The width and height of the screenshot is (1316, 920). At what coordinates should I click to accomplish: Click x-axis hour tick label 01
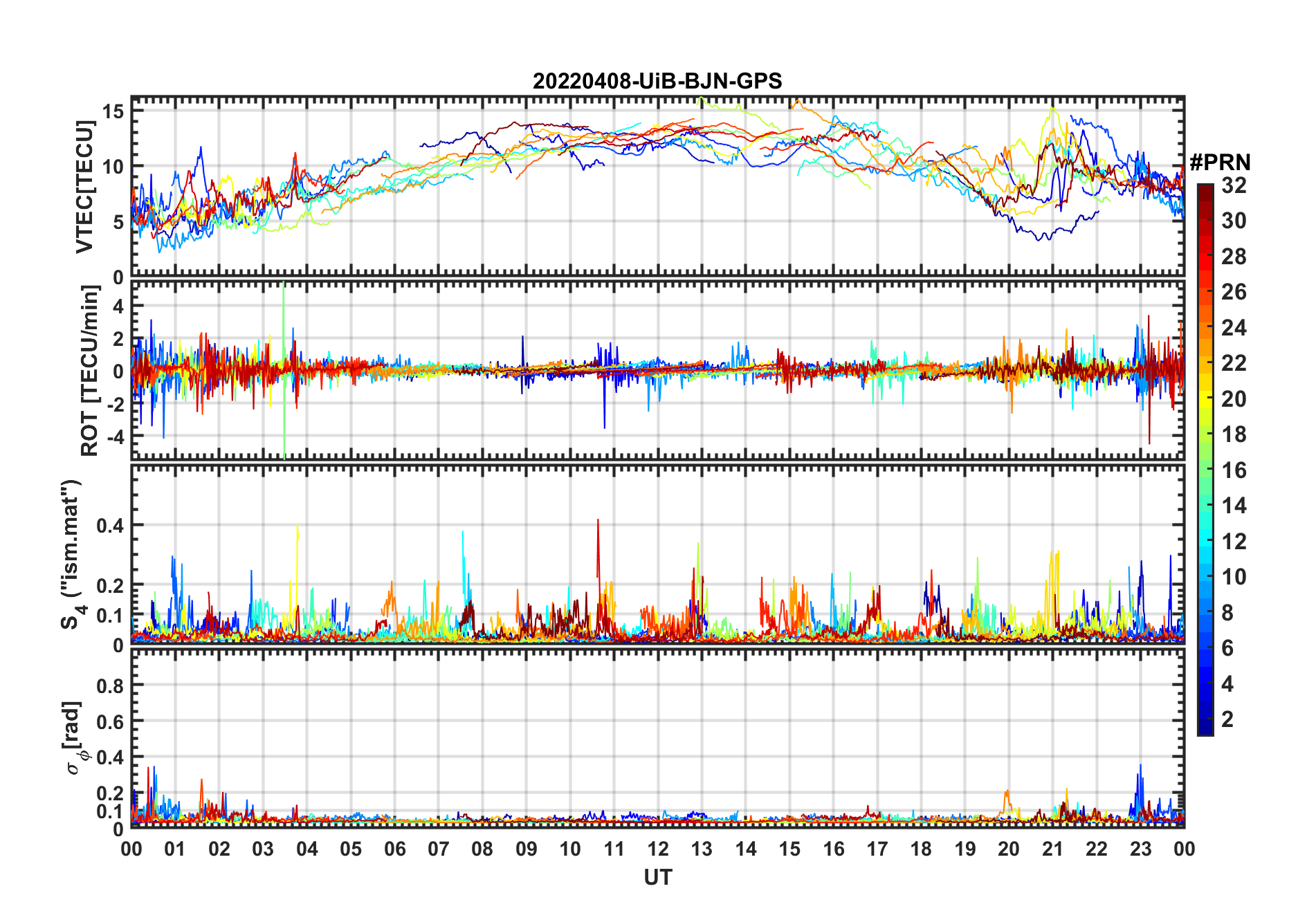175,849
